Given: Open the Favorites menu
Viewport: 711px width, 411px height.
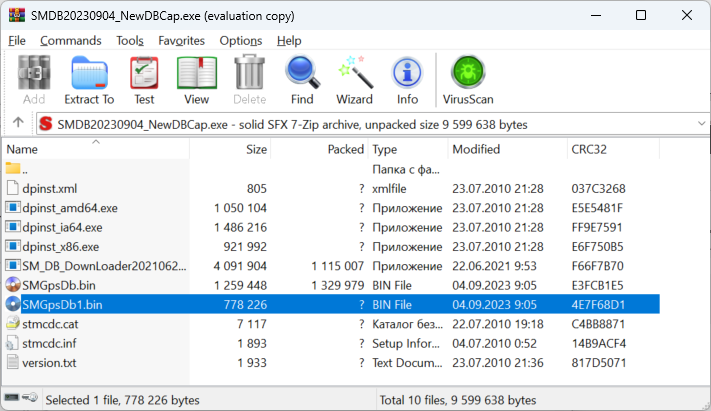Looking at the screenshot, I should (181, 40).
